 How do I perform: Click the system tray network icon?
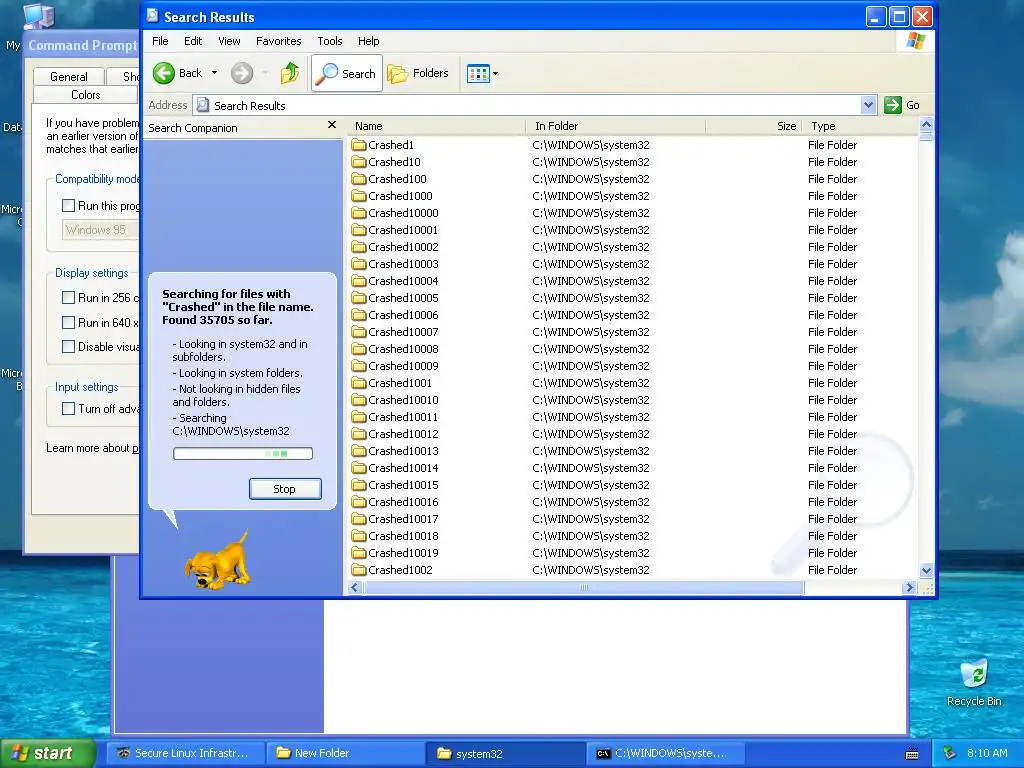point(950,753)
